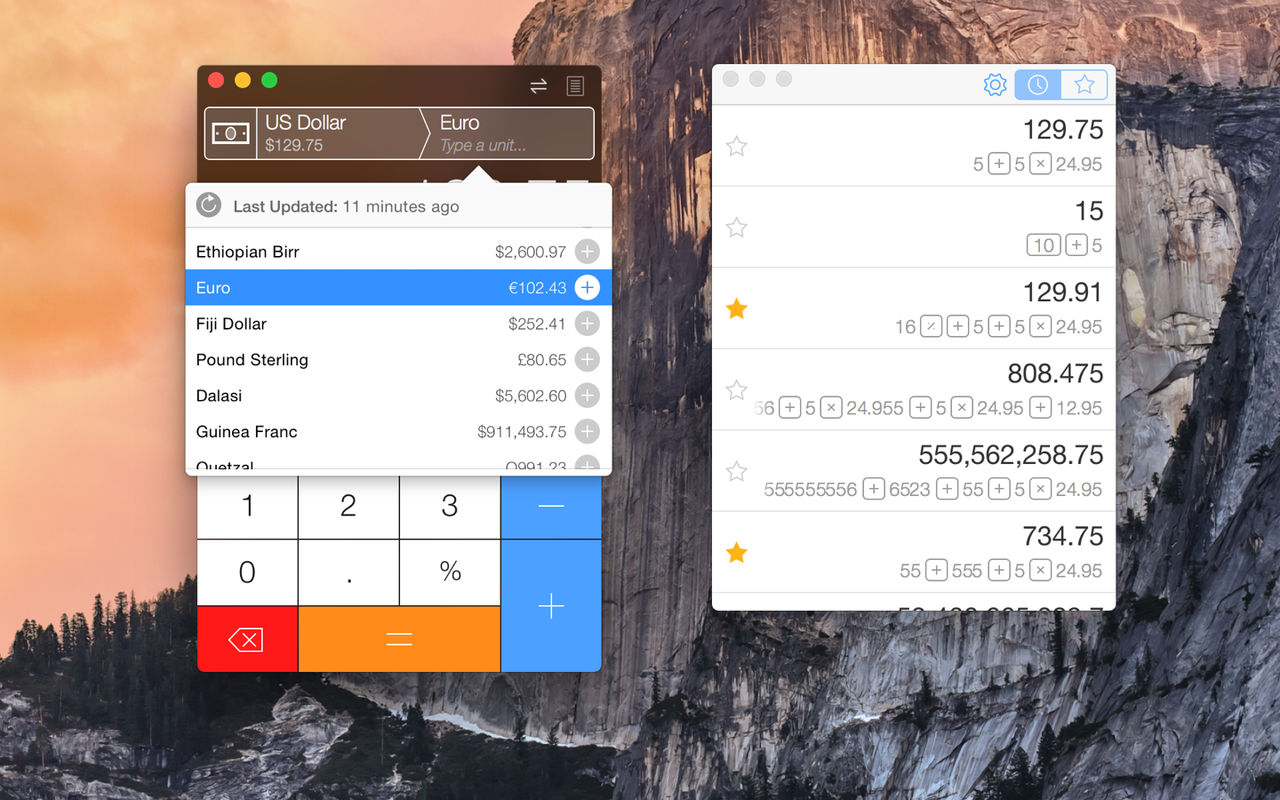Image resolution: width=1280 pixels, height=800 pixels.
Task: Click the swap units arrows icon
Action: pos(538,86)
